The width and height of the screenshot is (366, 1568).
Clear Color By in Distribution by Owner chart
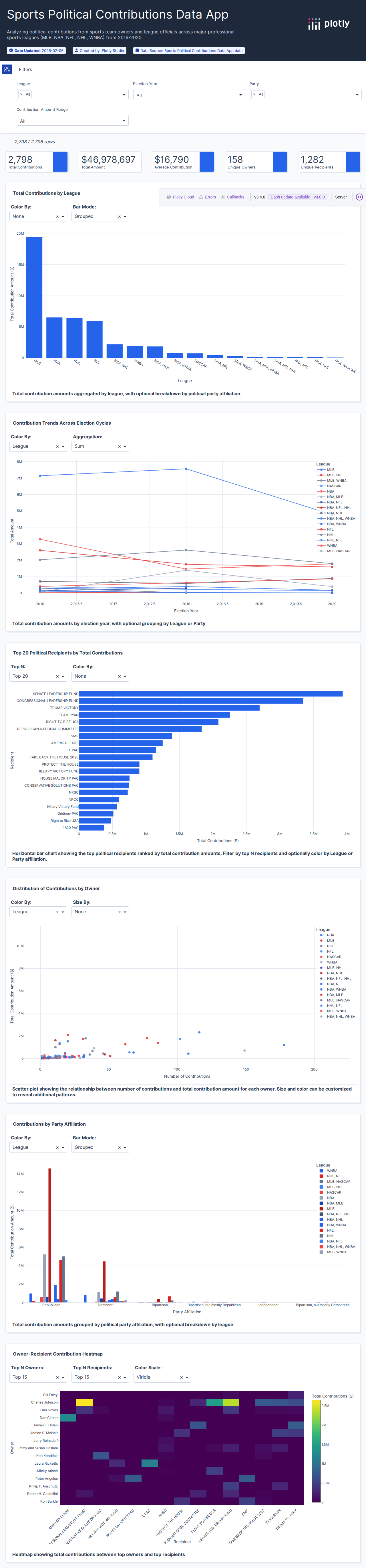[57, 912]
